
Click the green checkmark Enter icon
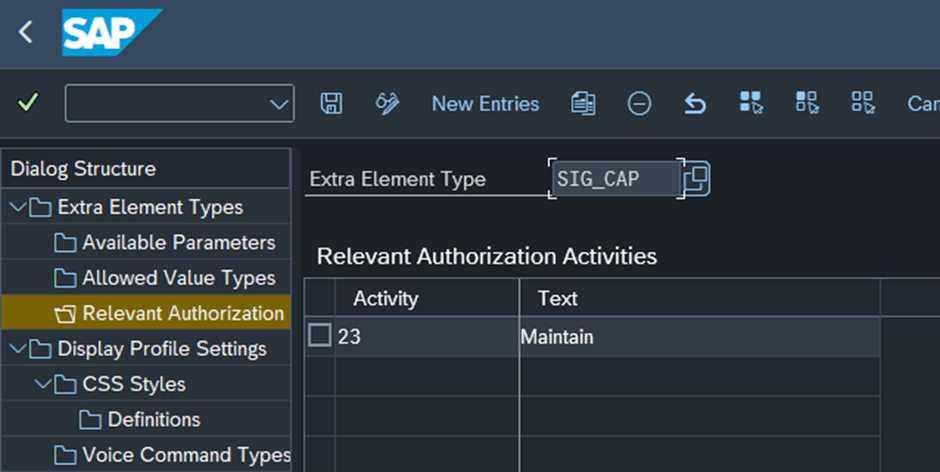tap(29, 103)
